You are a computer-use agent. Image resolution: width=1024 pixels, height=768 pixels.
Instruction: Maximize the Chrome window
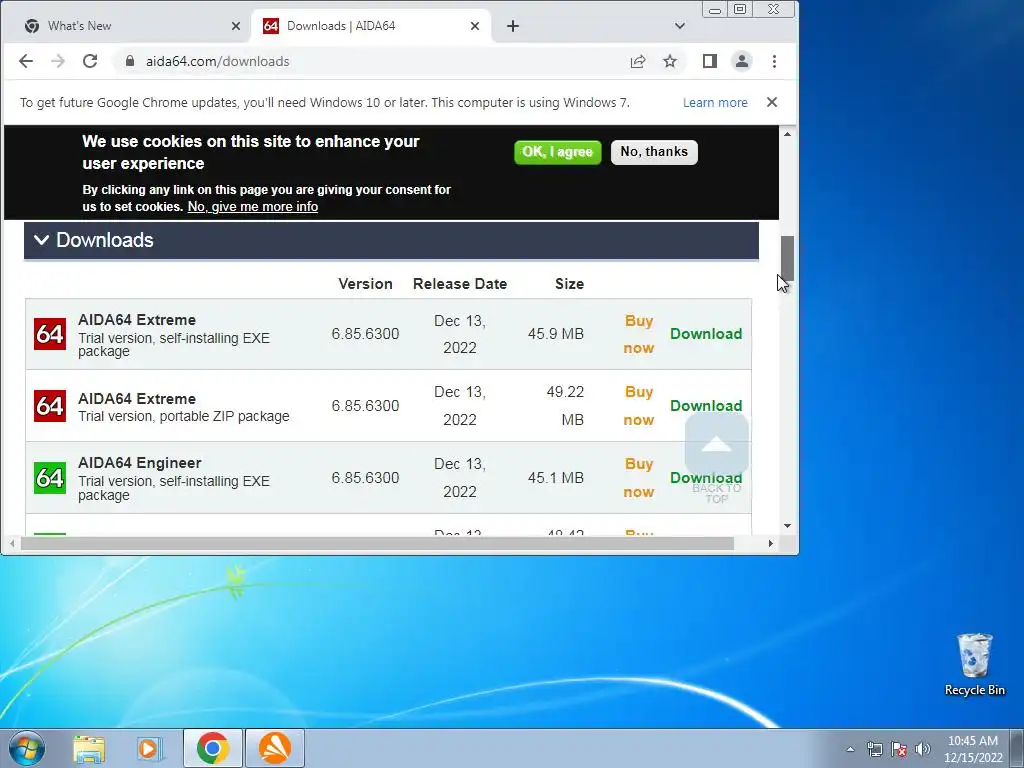tap(740, 10)
